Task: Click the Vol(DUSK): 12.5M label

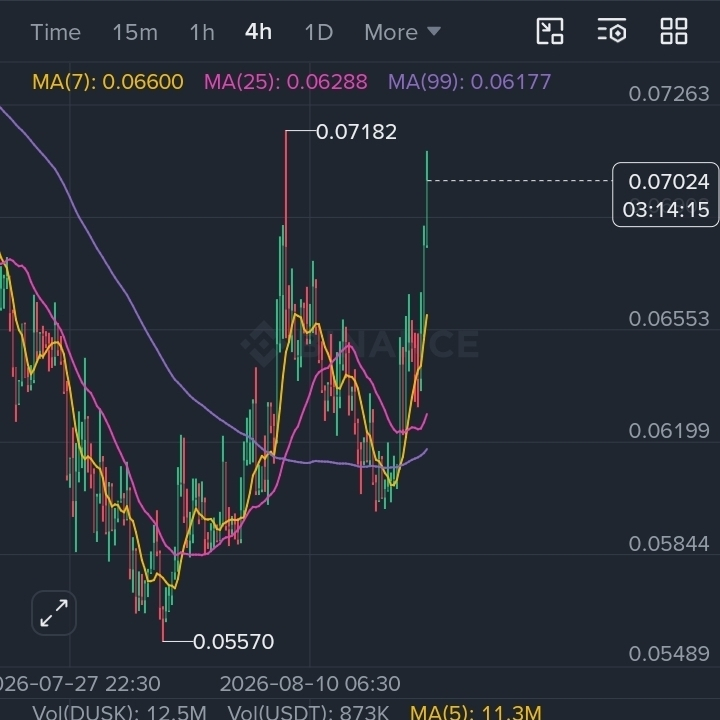Action: tap(119, 712)
